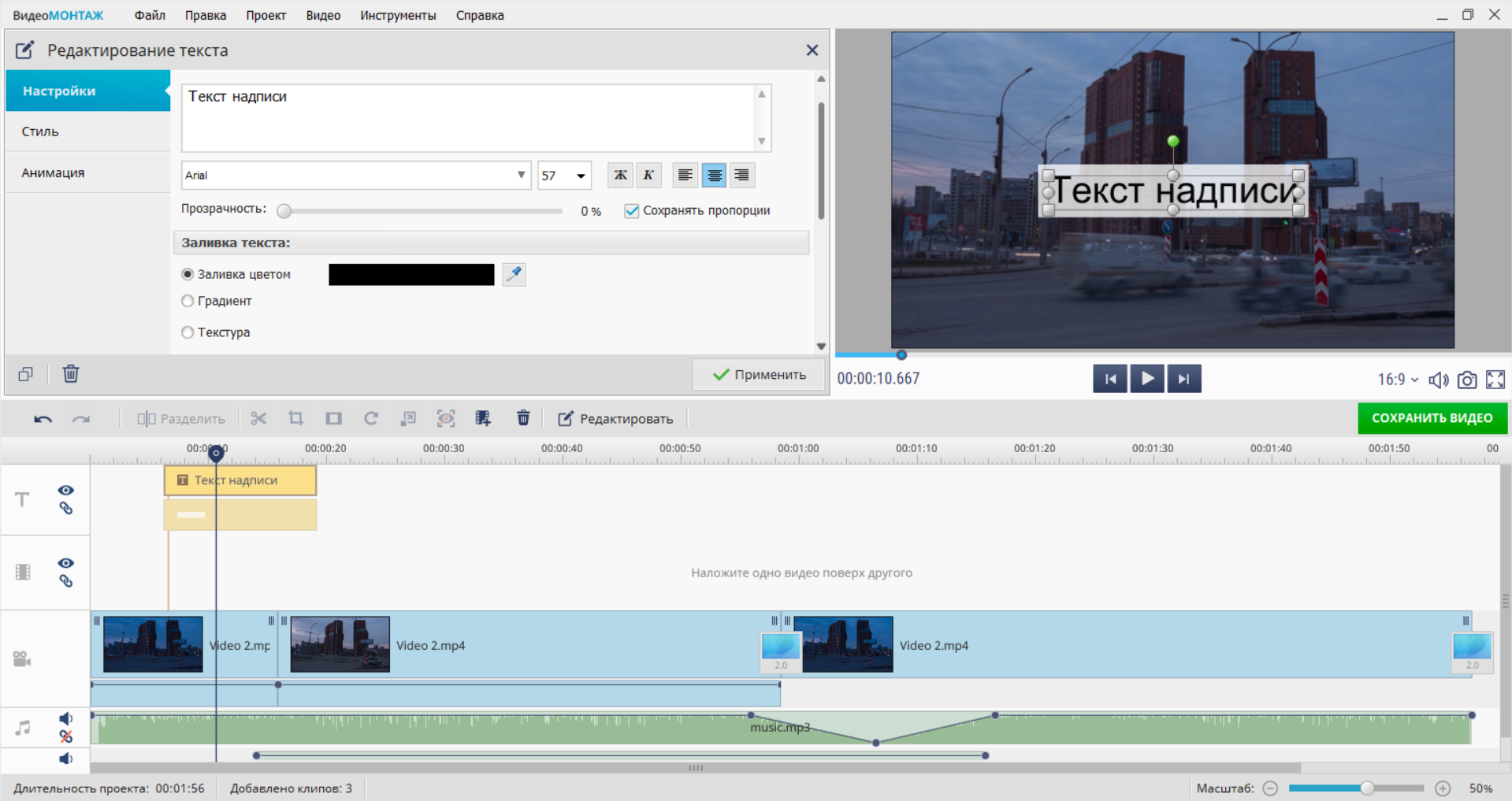Toggle visibility of the overlay video track
This screenshot has height=801, width=1512.
point(65,563)
